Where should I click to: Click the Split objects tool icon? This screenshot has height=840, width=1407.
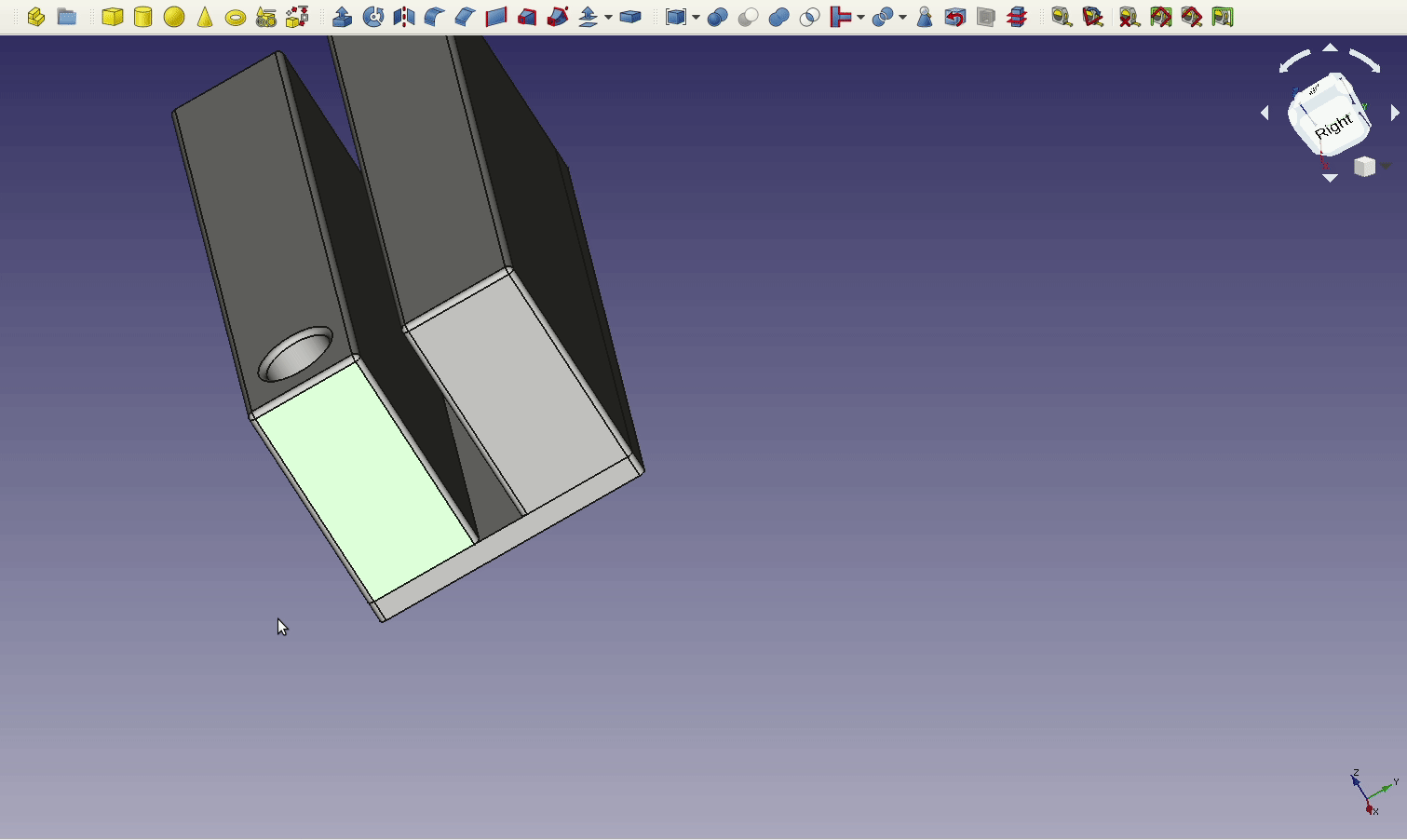click(884, 17)
